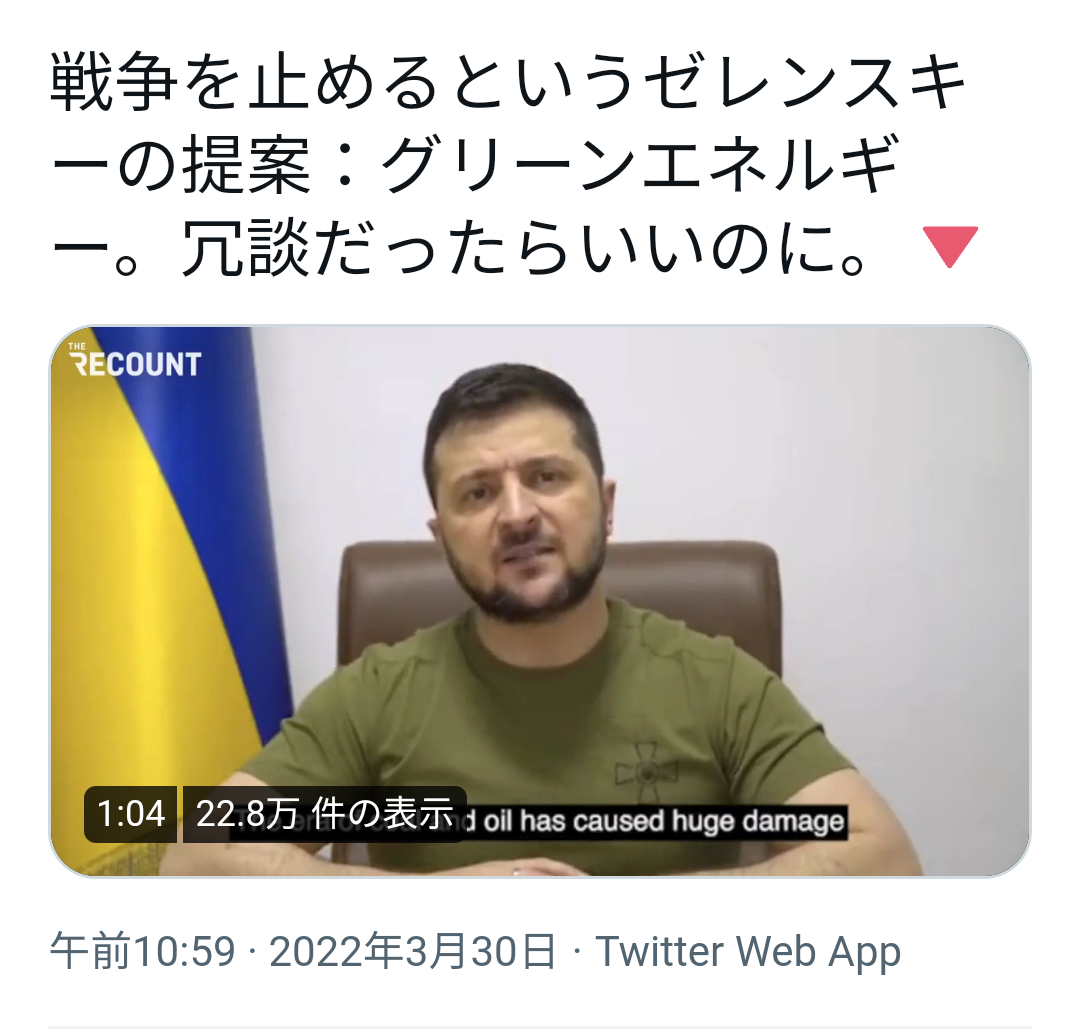Select the tweet line starting with 戦争を止める
1080x1034 pixels.
(x=508, y=85)
